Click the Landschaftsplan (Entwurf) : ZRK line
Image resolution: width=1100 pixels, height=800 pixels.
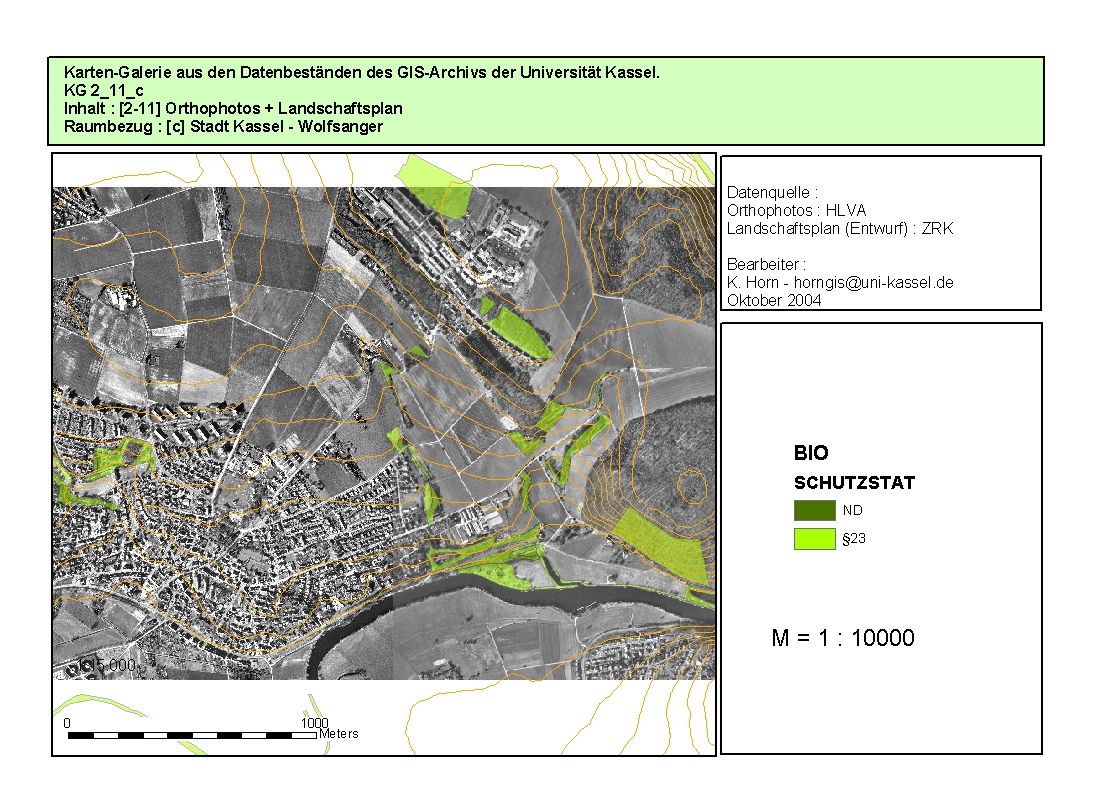(x=840, y=228)
